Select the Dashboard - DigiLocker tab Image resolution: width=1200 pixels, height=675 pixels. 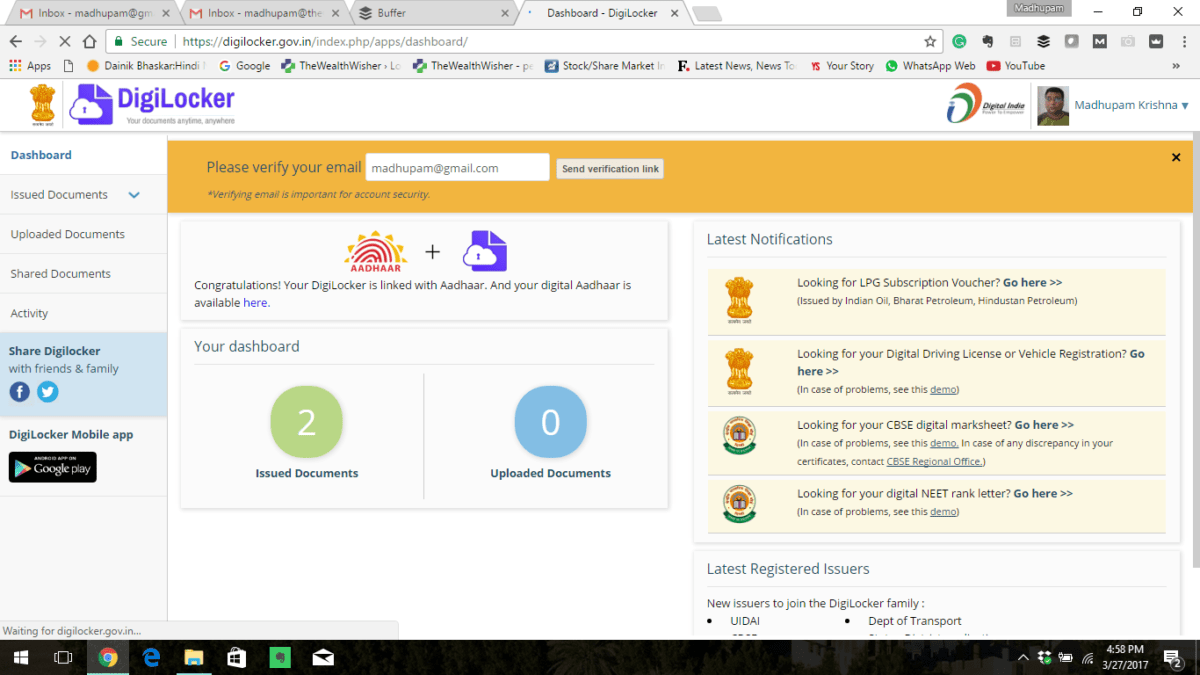click(x=603, y=13)
